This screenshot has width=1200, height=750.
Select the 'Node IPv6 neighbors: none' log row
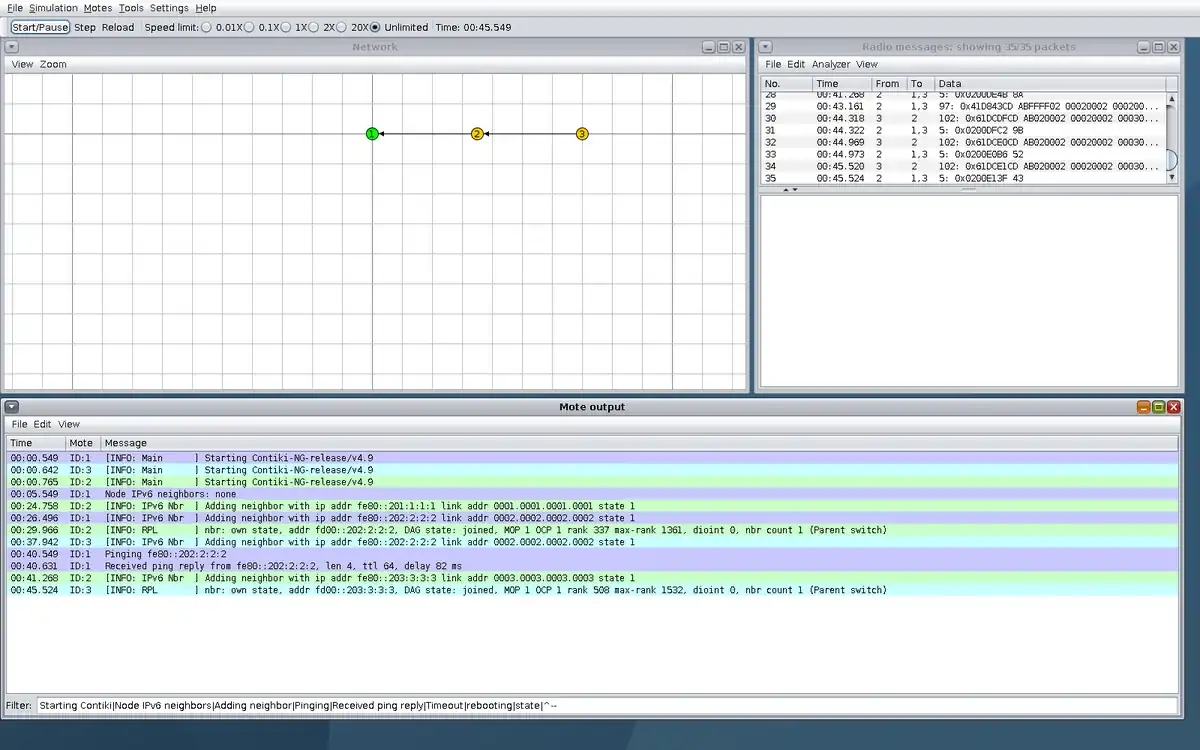pyautogui.click(x=593, y=494)
